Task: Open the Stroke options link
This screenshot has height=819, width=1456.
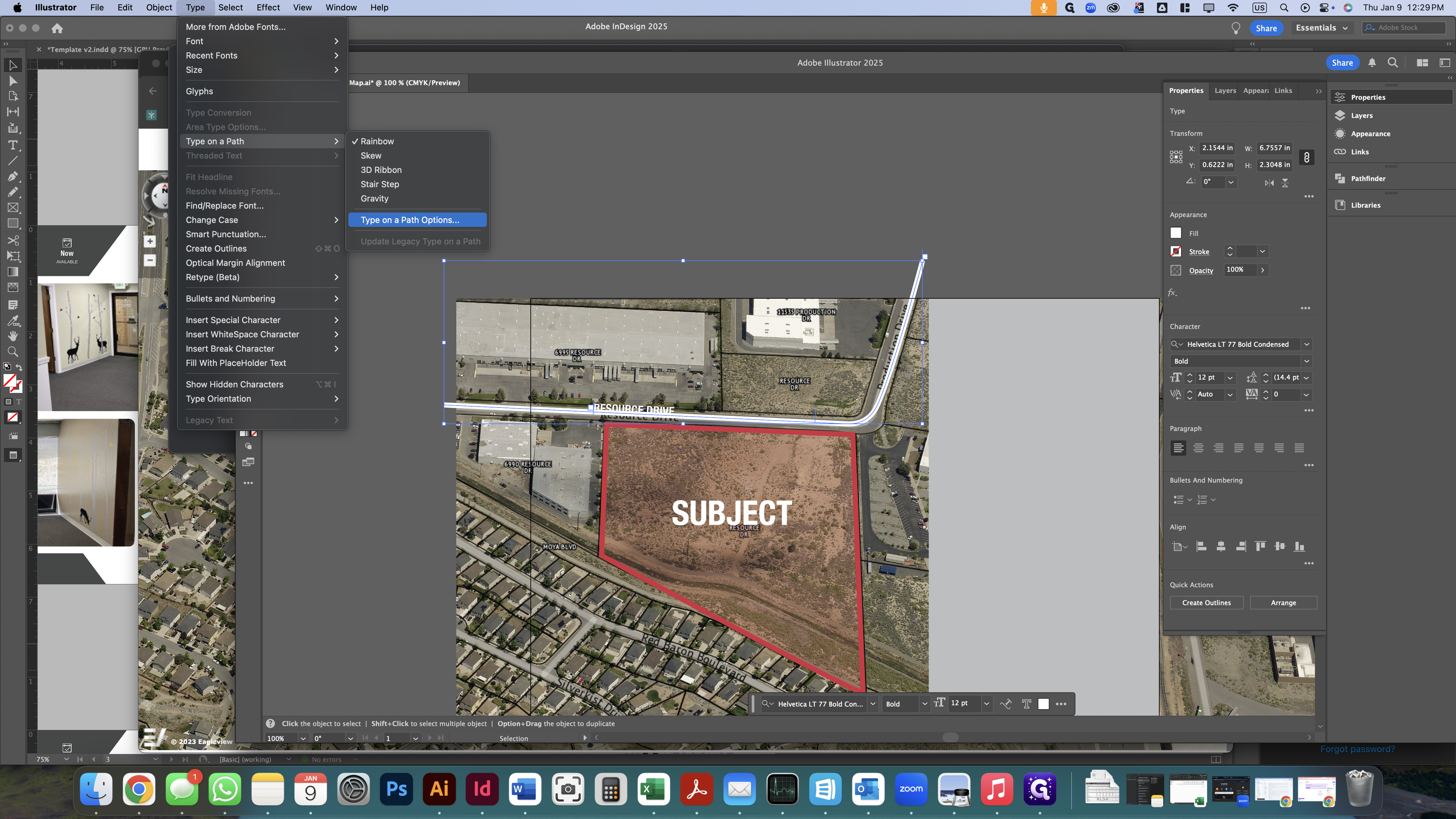Action: click(1199, 252)
